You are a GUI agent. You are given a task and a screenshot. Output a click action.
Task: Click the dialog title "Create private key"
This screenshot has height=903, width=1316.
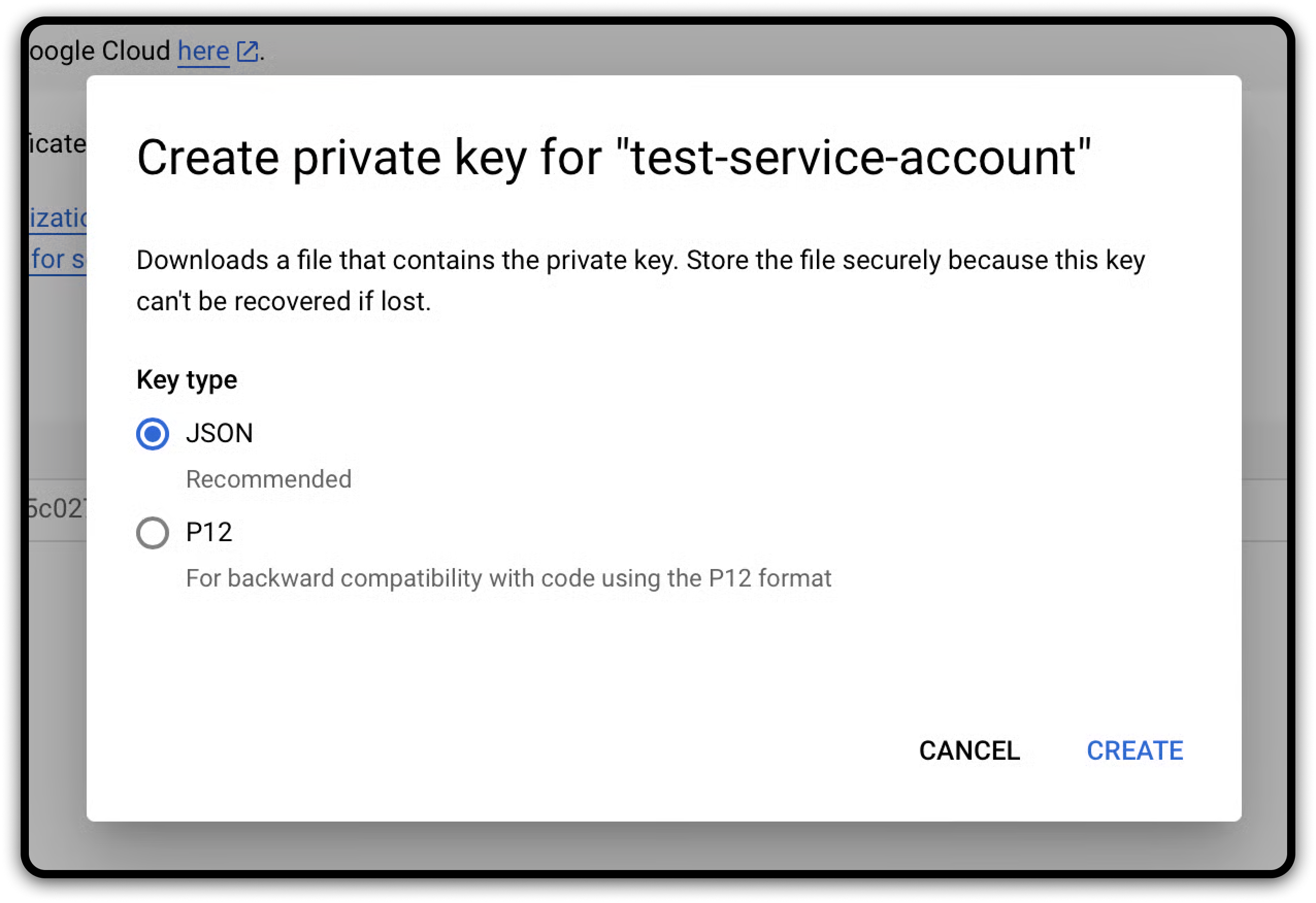613,157
